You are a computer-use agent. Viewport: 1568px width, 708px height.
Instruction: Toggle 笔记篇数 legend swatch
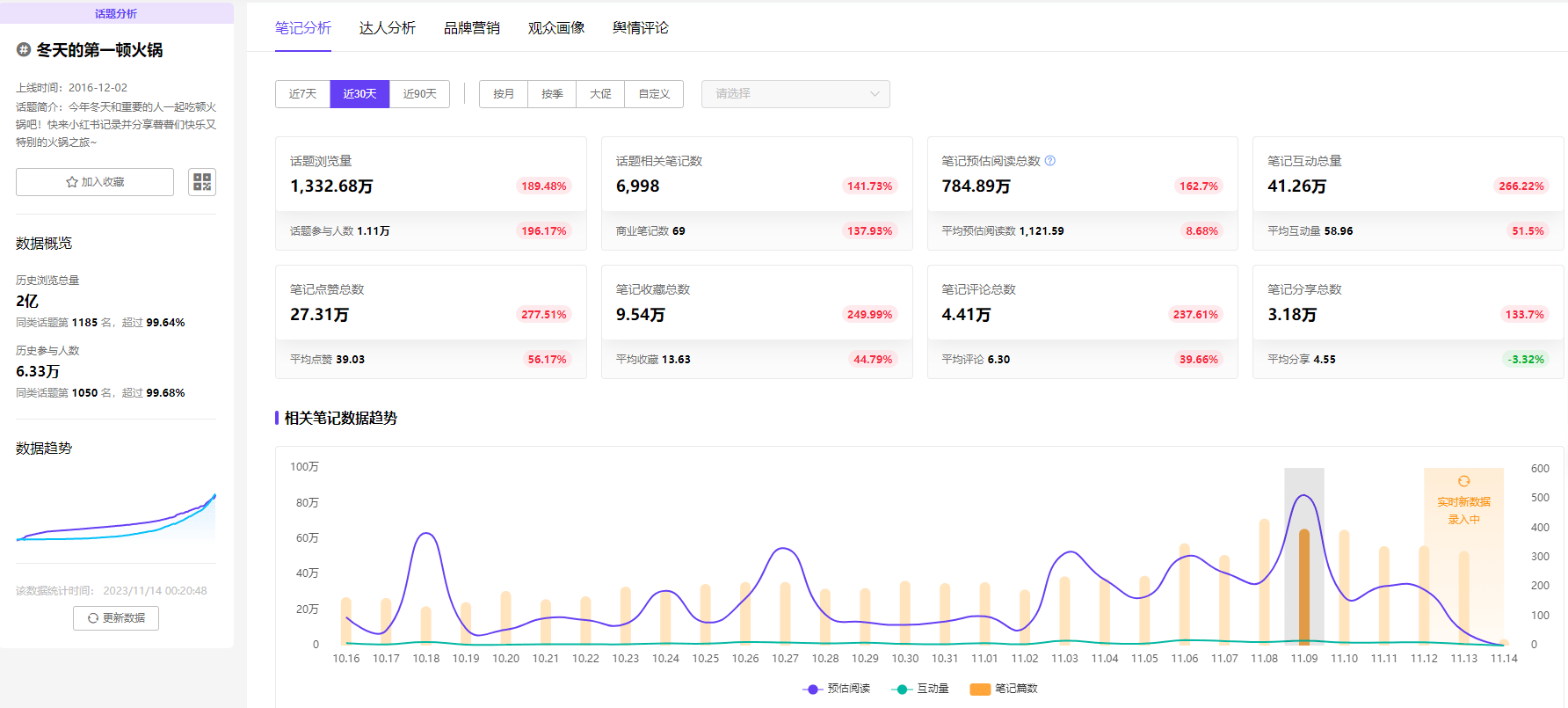tap(980, 689)
